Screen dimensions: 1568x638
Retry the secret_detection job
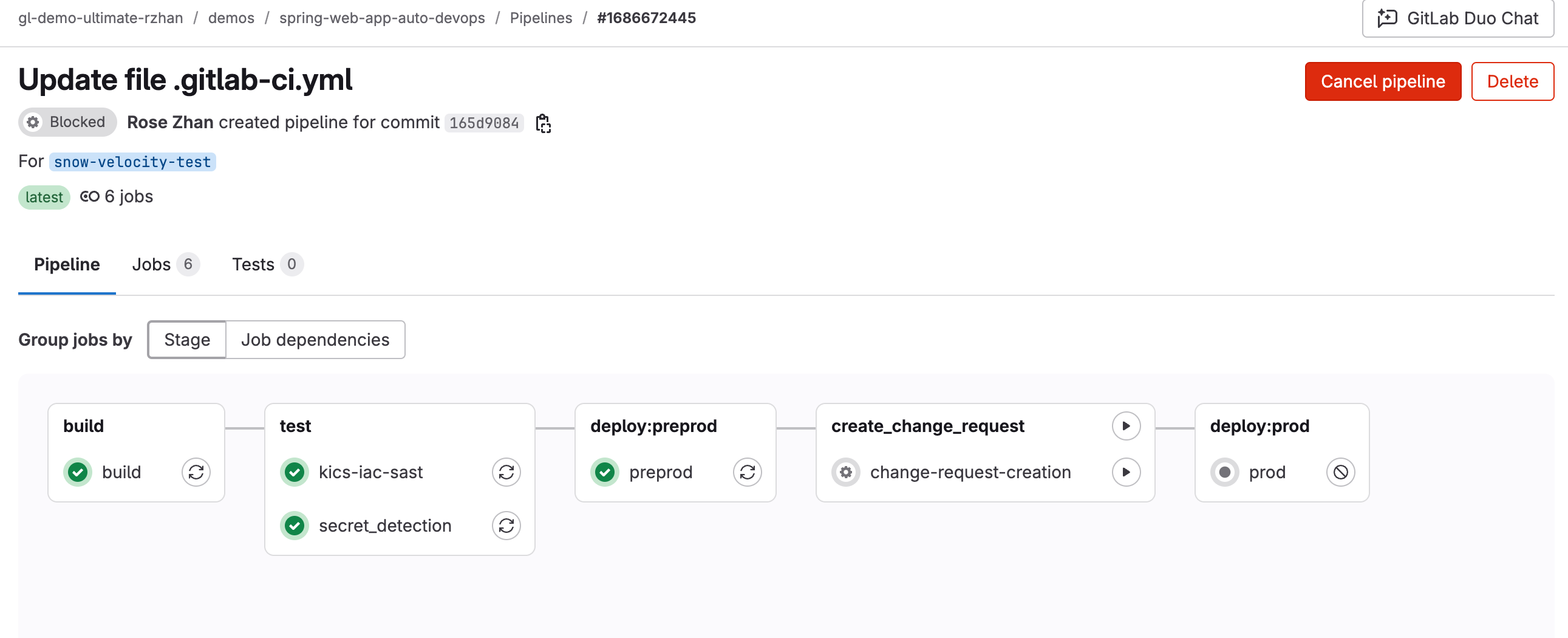[506, 526]
